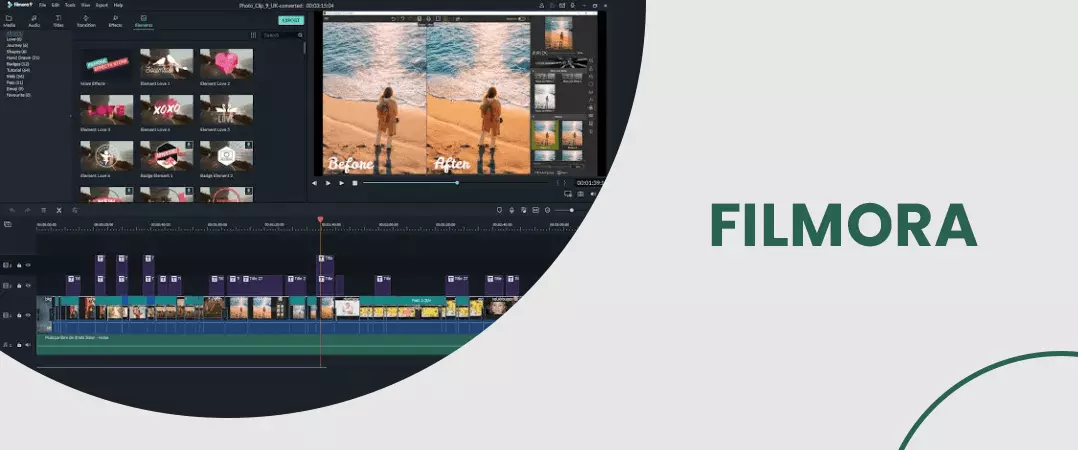Toggle lock on audio track 1
Screen dimensions: 1078x450
19,345
